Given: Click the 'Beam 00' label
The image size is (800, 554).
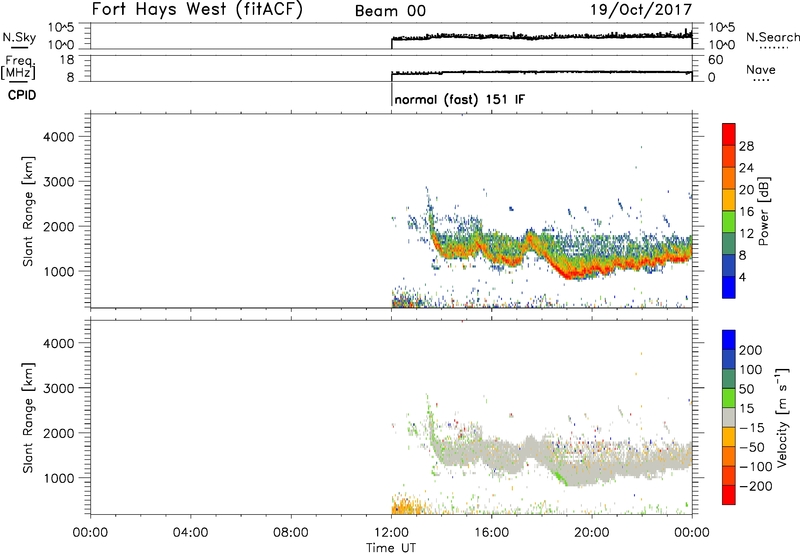Looking at the screenshot, I should click(390, 11).
